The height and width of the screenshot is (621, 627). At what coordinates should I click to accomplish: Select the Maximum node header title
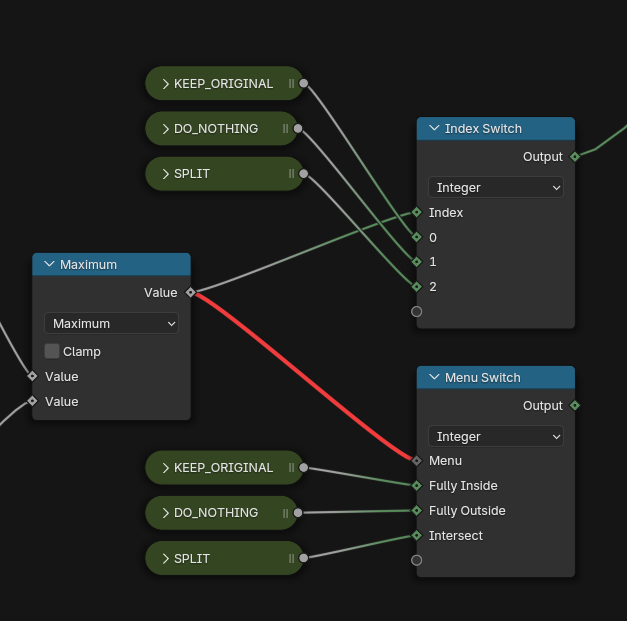[88, 265]
